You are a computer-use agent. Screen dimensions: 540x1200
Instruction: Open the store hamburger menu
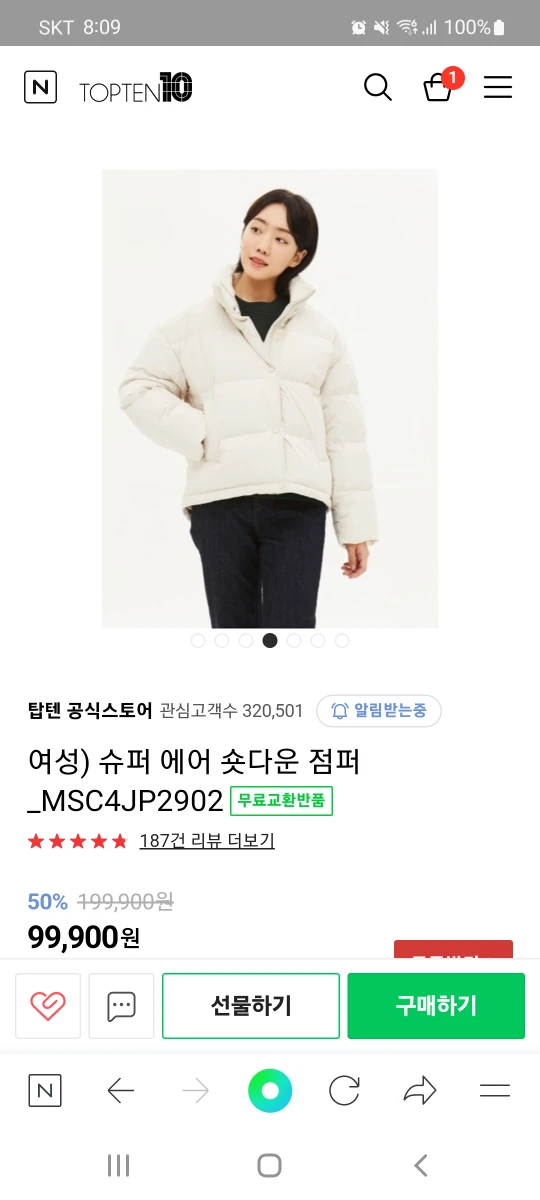498,88
